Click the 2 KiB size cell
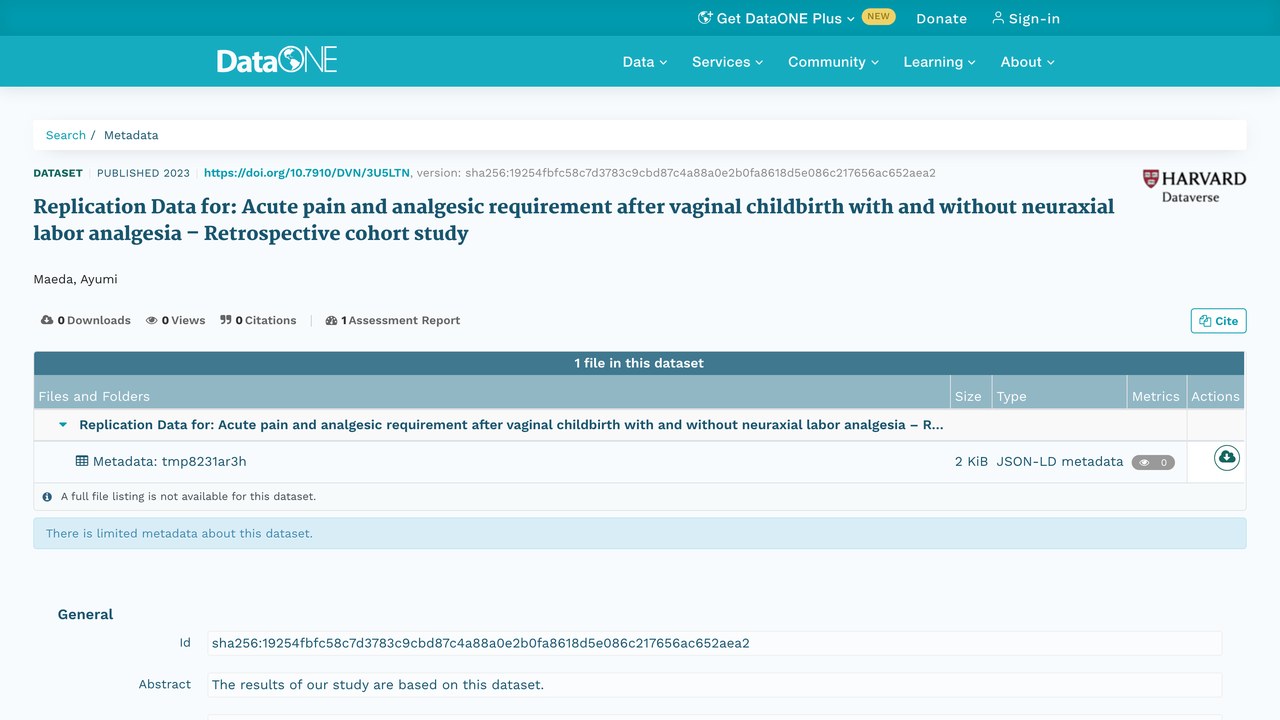This screenshot has width=1280, height=720. (971, 461)
